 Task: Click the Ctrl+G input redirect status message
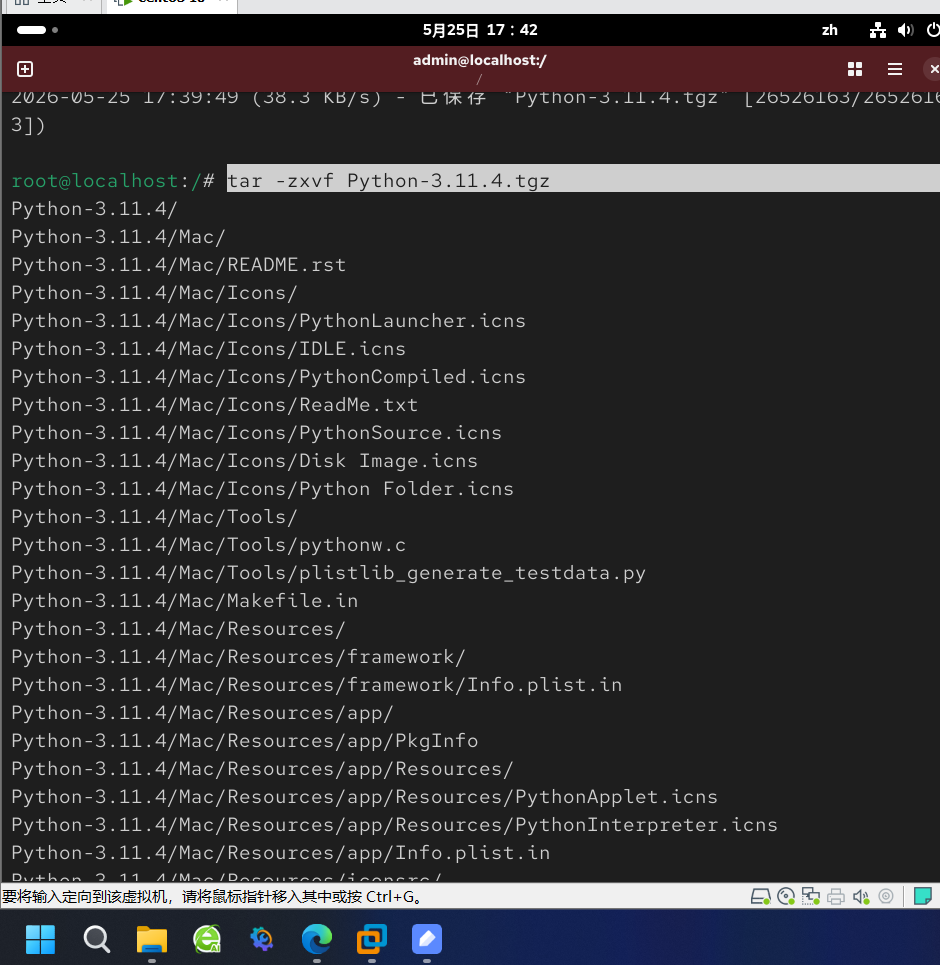tap(213, 897)
